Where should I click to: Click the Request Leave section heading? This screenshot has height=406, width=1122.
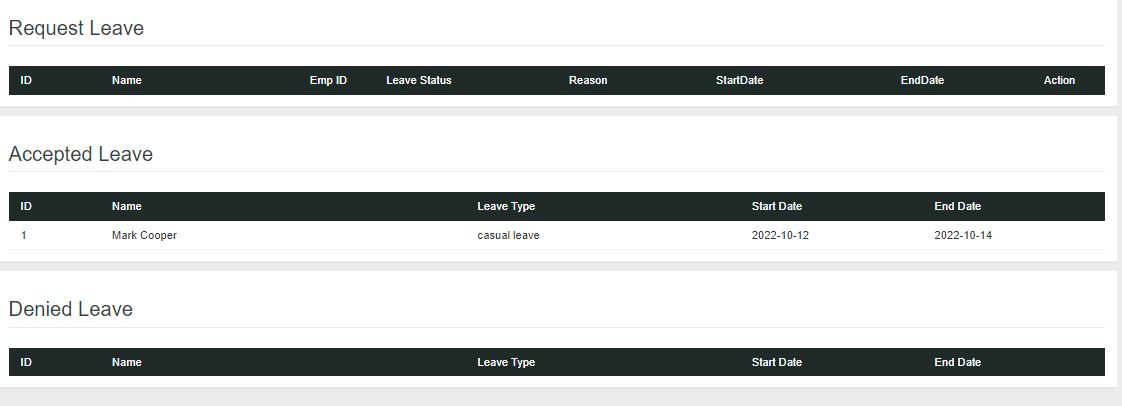(76, 29)
